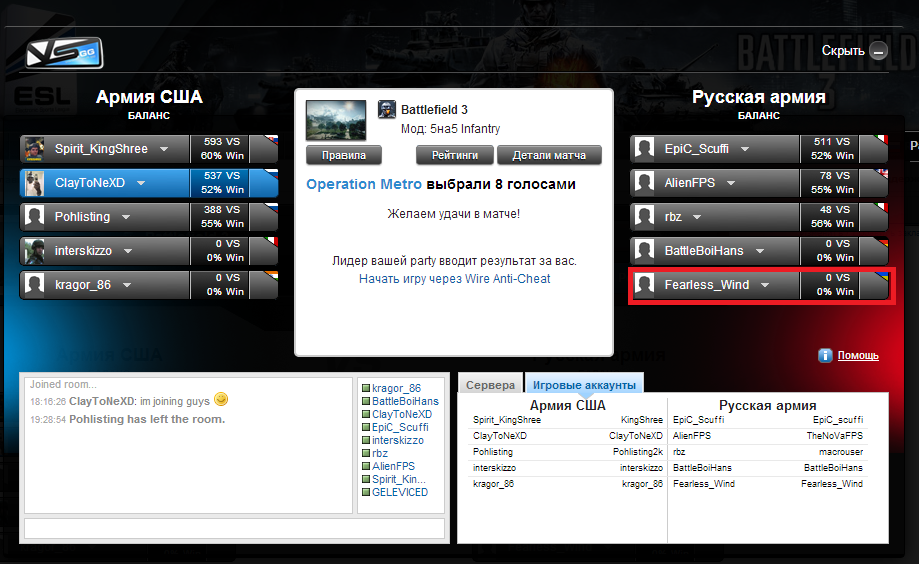
Task: Select Spirit_Kin... in chat user list
Action: pyautogui.click(x=399, y=479)
